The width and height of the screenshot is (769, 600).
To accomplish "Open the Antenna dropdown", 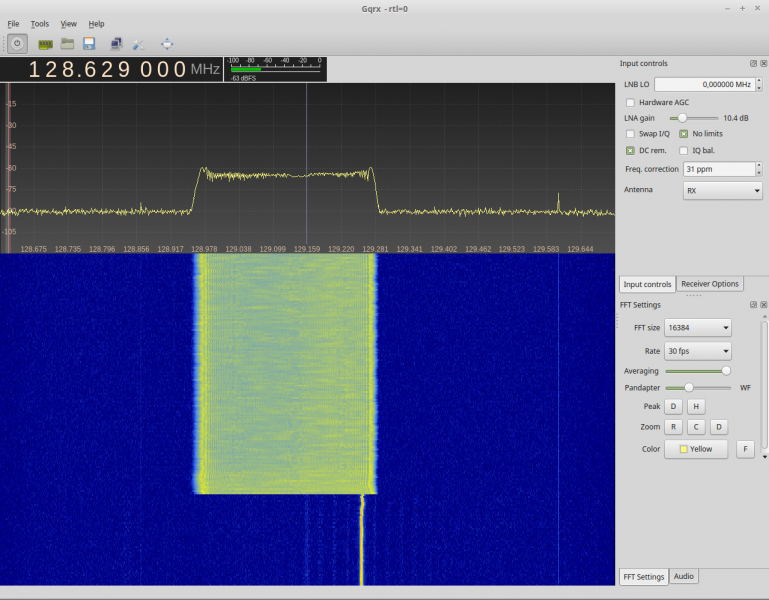I will click(722, 190).
